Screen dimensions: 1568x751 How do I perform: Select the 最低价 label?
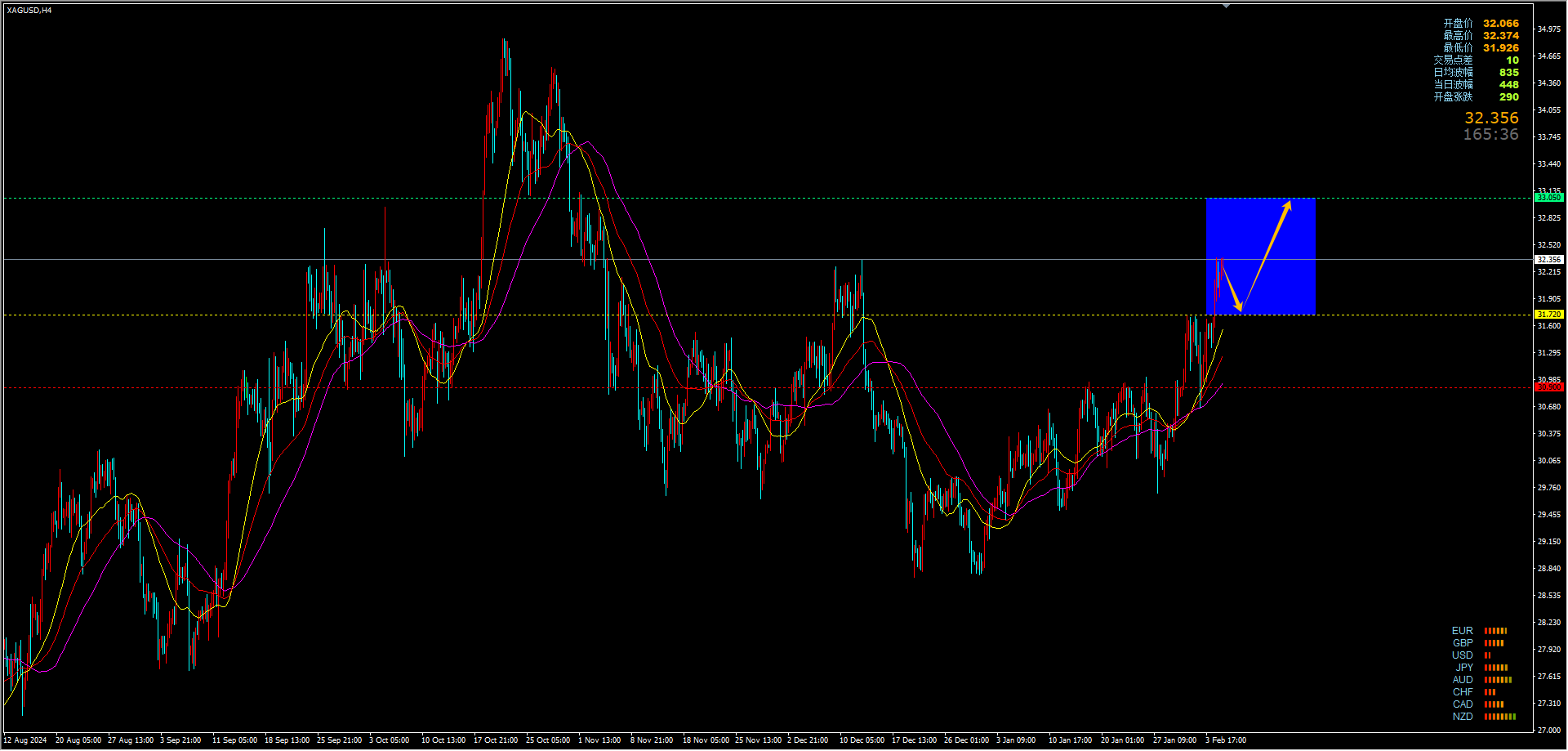1458,48
